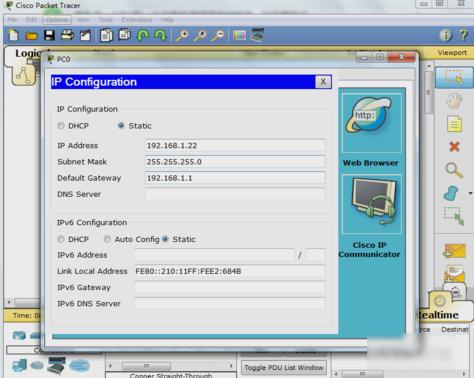
Task: Open the Tools menu
Action: click(106, 20)
